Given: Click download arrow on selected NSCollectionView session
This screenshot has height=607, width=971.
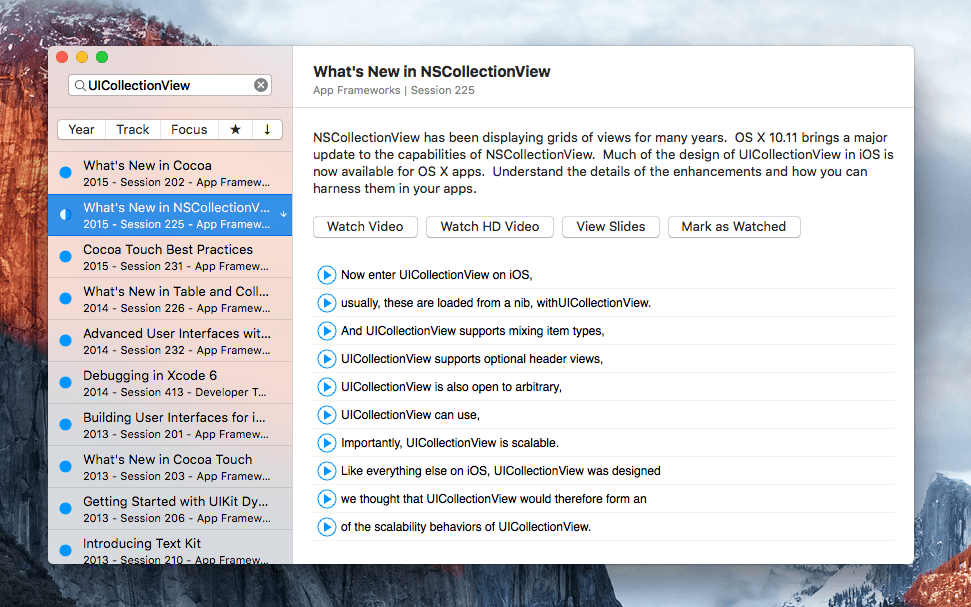Looking at the screenshot, I should [283, 214].
